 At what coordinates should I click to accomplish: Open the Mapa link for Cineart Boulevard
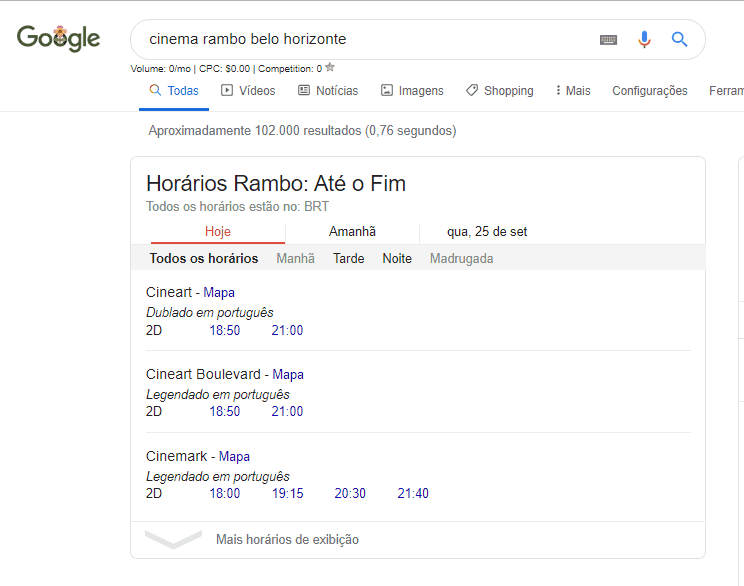coord(288,374)
